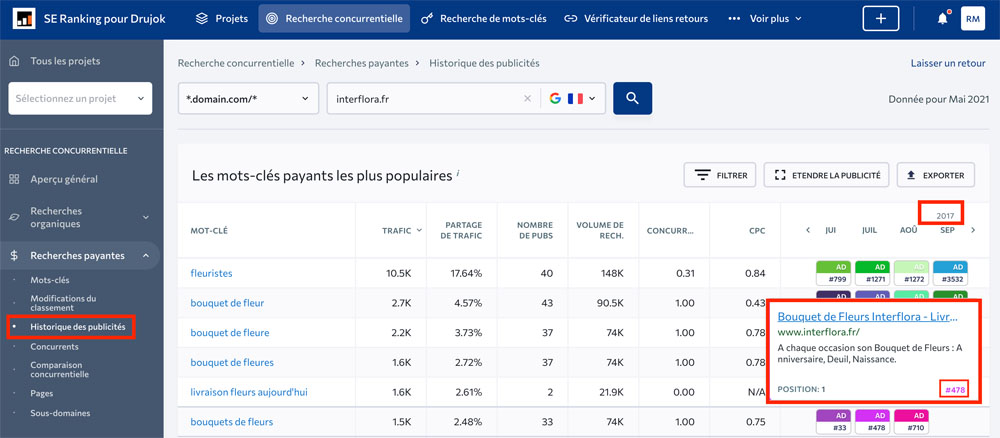
Task: Click the Donnée pour Mai 2021 text
Action: point(939,99)
